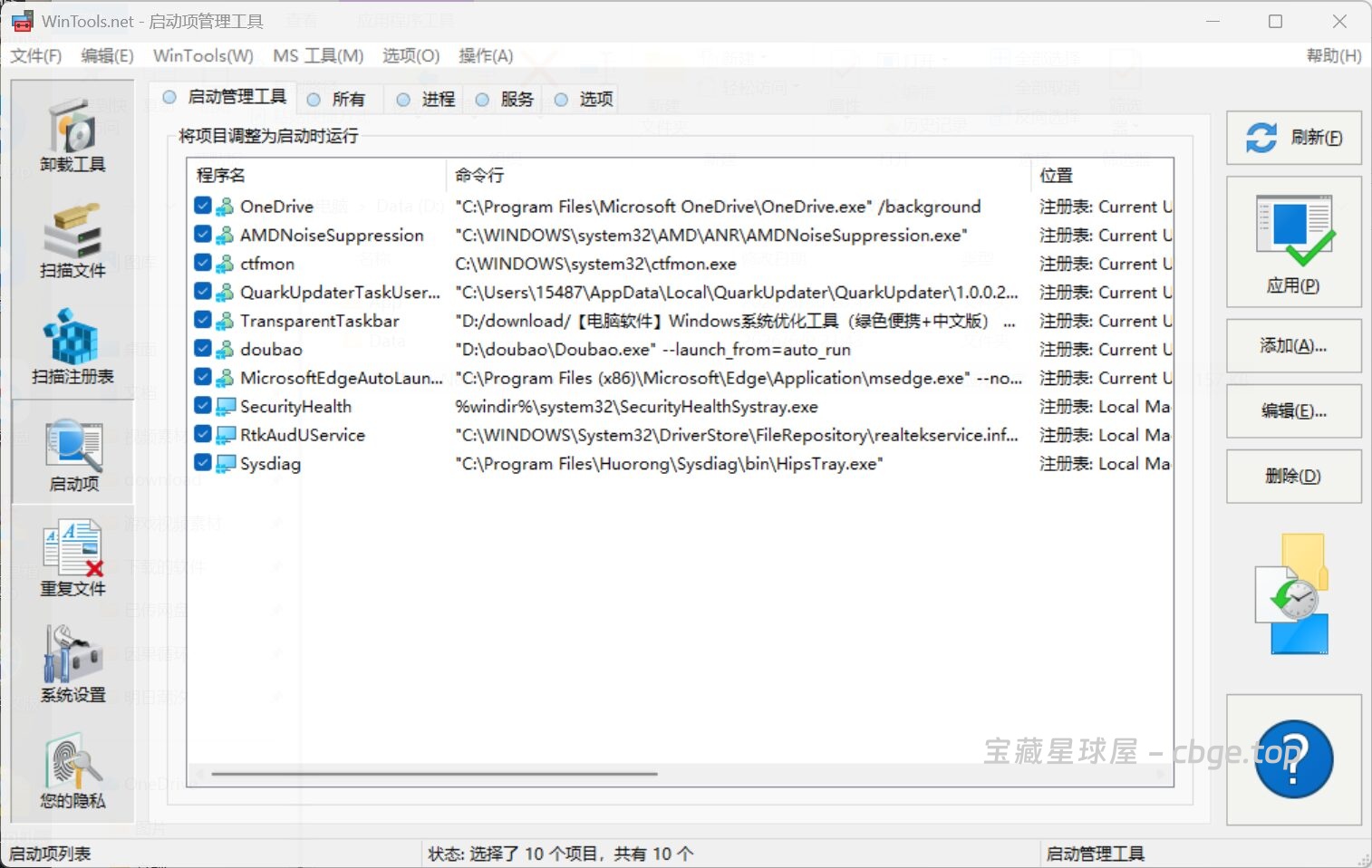
Task: Open the 系统设置 system settings tool
Action: (x=72, y=664)
